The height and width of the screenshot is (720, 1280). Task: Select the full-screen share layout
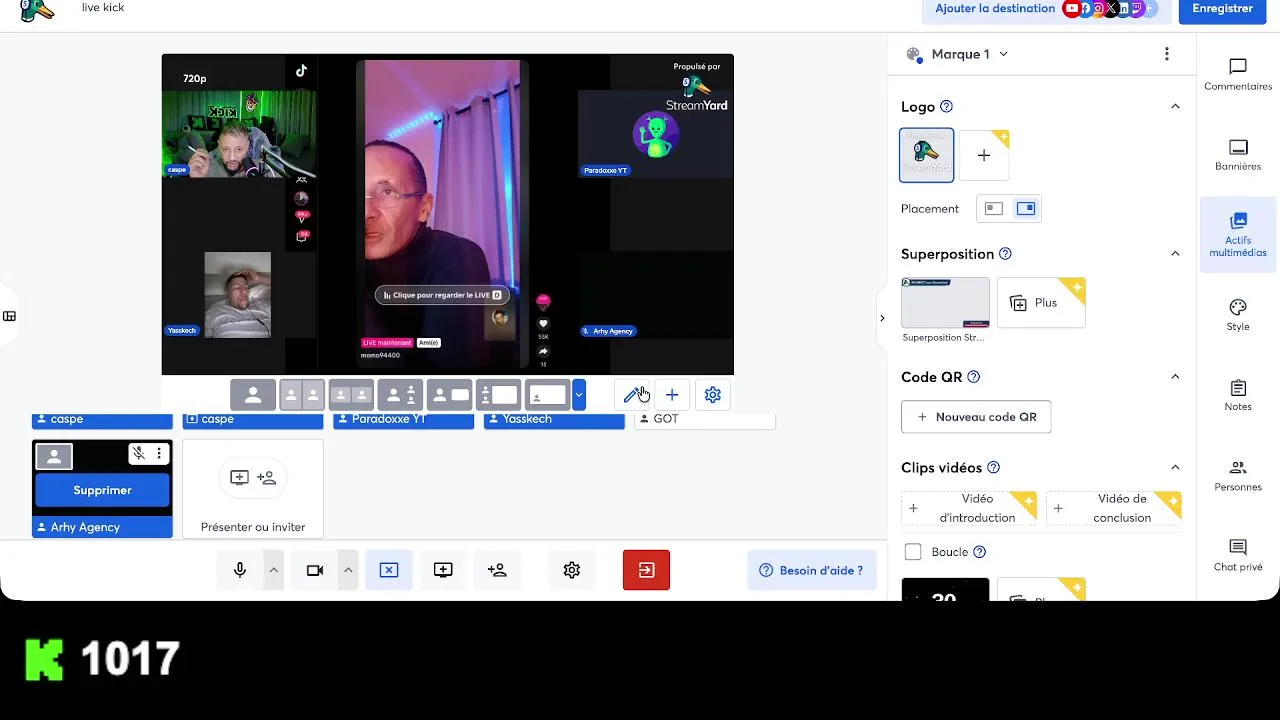[x=547, y=395]
